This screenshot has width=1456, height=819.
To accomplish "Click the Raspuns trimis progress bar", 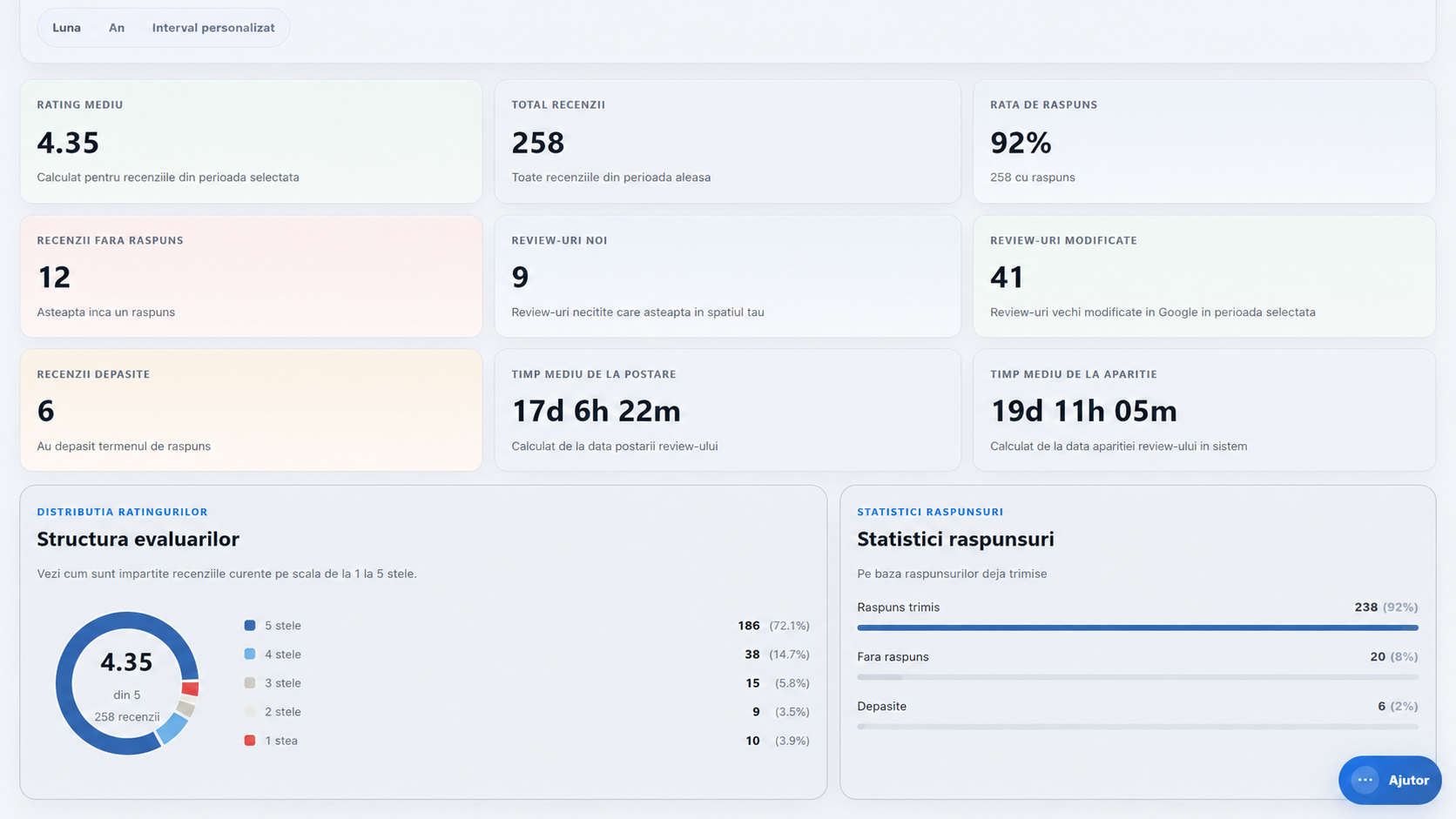I will [1137, 628].
